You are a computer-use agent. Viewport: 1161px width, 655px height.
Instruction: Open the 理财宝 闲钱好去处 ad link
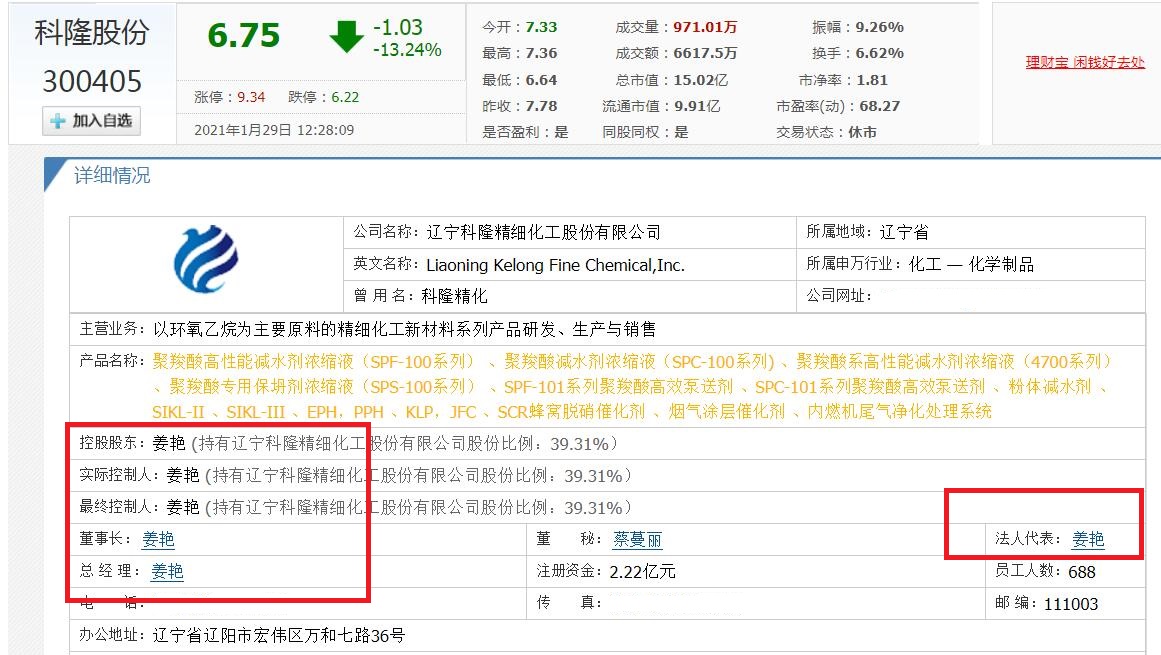[x=1085, y=62]
